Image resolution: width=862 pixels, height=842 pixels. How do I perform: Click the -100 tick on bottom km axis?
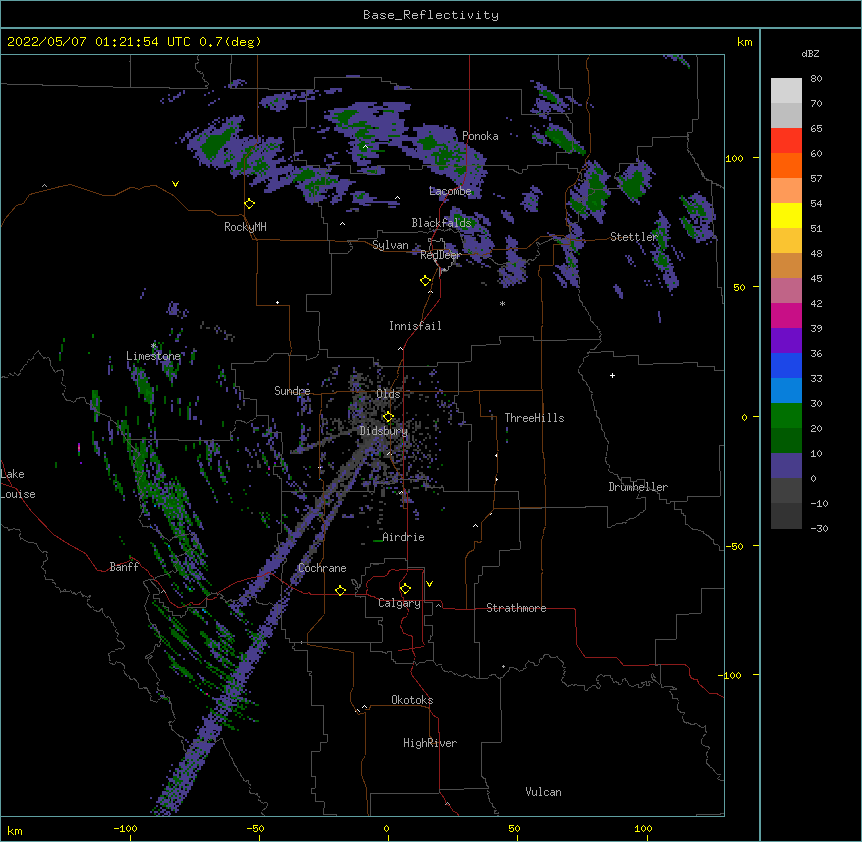point(125,829)
